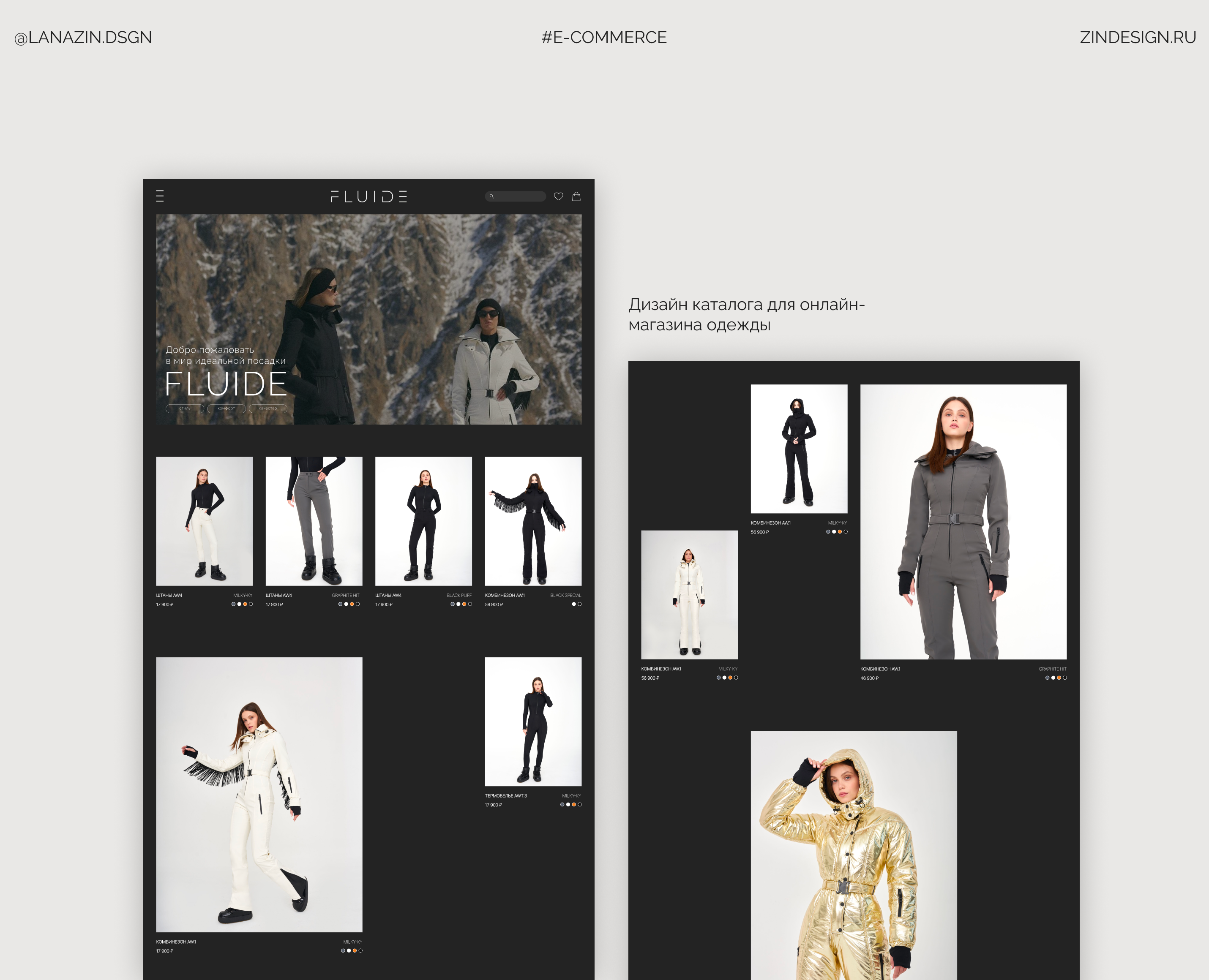Click inside the header search field
The image size is (1209, 980).
(x=520, y=196)
